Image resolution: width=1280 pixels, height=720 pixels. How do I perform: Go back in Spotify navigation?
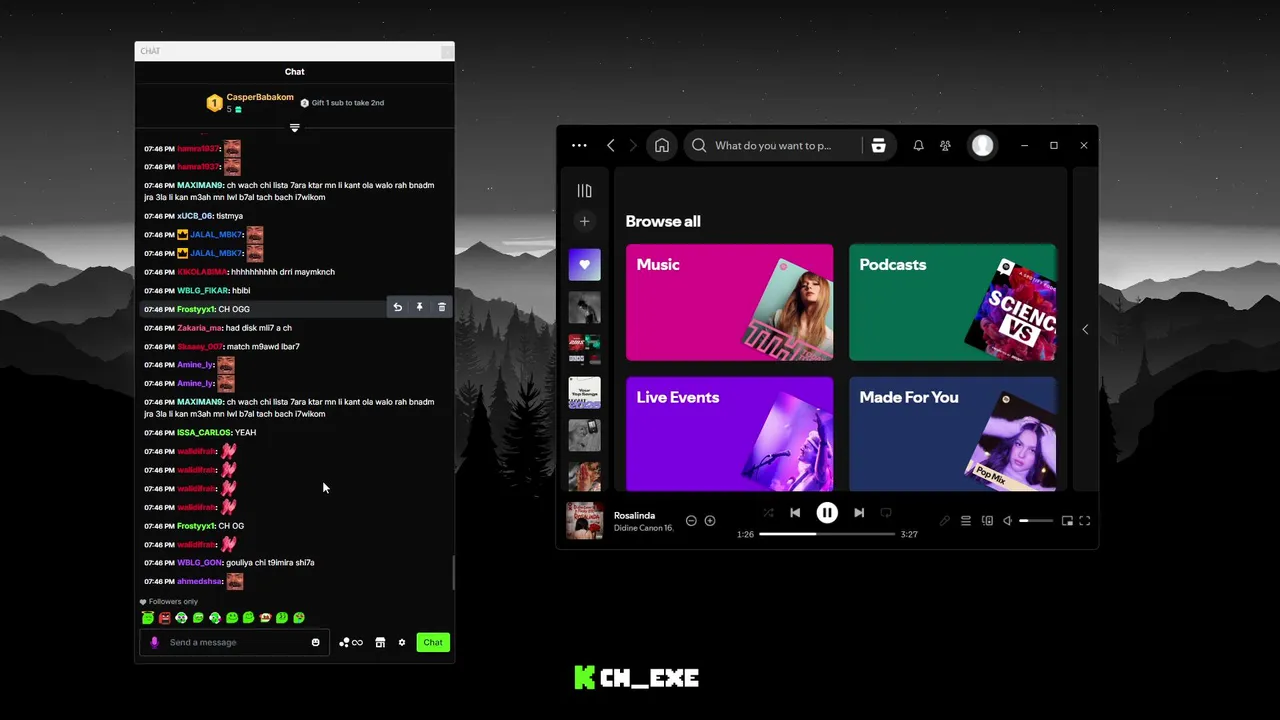click(611, 145)
